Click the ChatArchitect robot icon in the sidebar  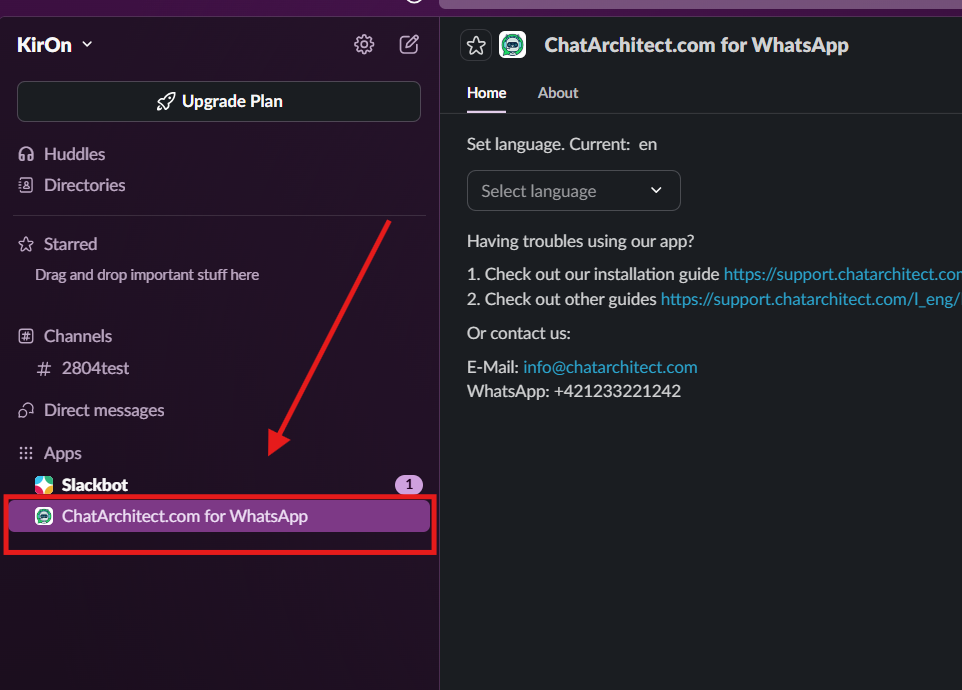coord(44,516)
